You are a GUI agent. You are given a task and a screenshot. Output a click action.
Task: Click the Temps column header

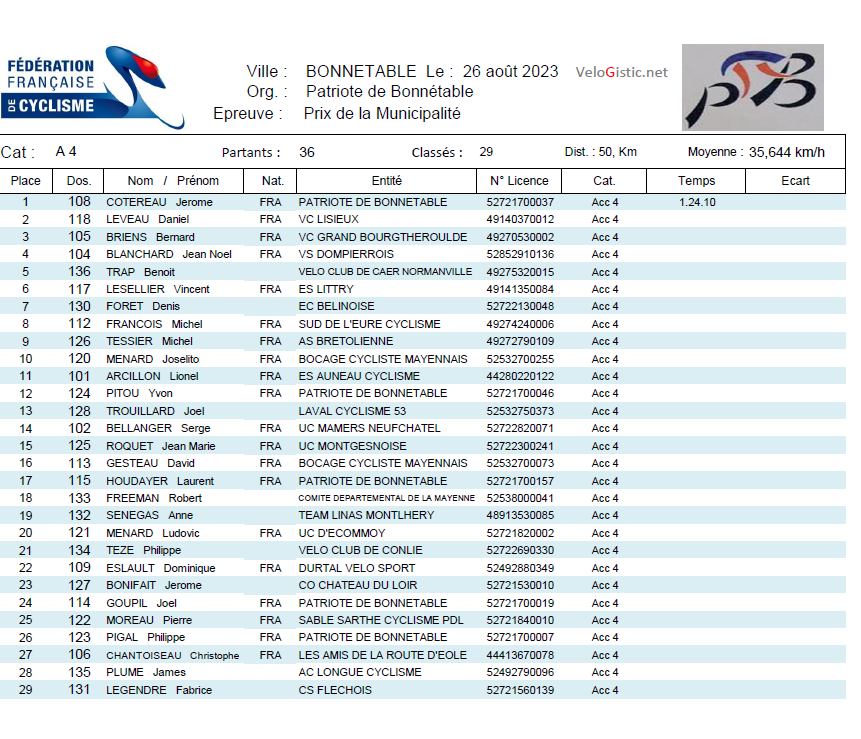point(696,181)
